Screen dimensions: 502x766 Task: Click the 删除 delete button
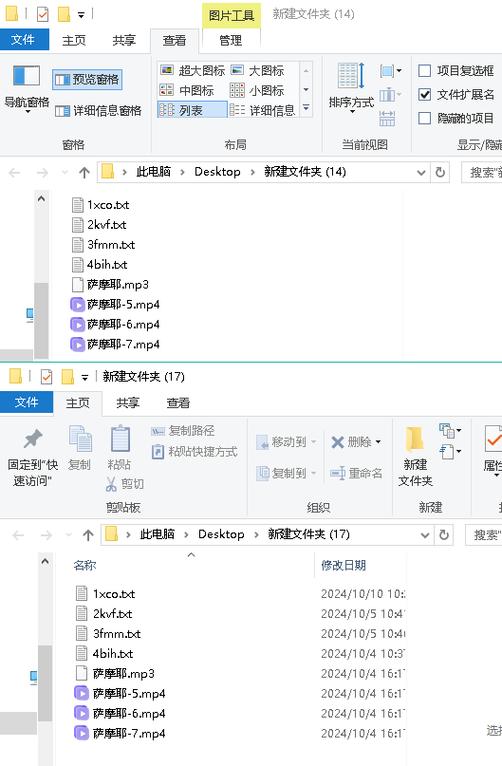coord(351,442)
